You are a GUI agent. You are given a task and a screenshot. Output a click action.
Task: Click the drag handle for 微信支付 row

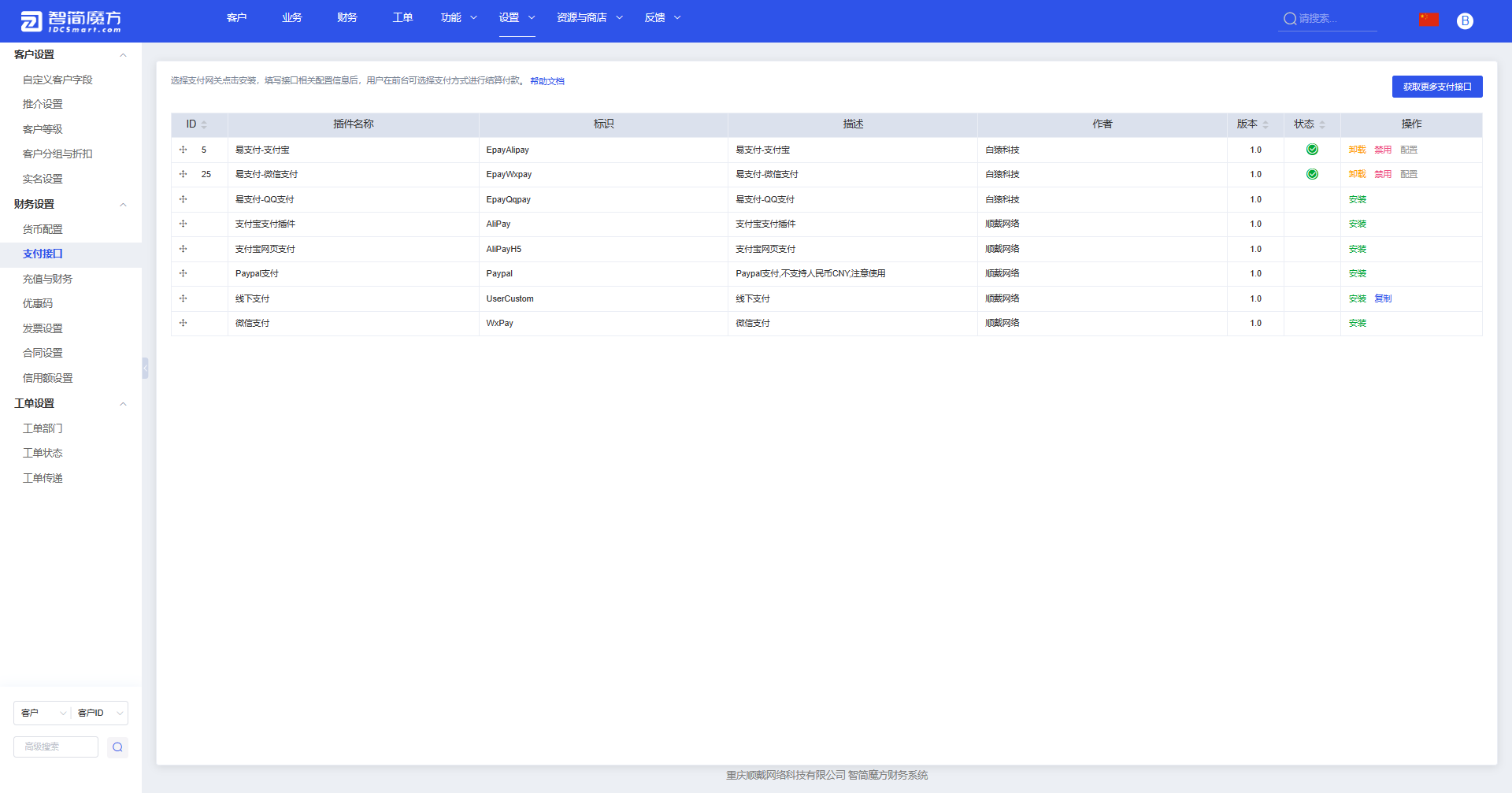tap(183, 323)
